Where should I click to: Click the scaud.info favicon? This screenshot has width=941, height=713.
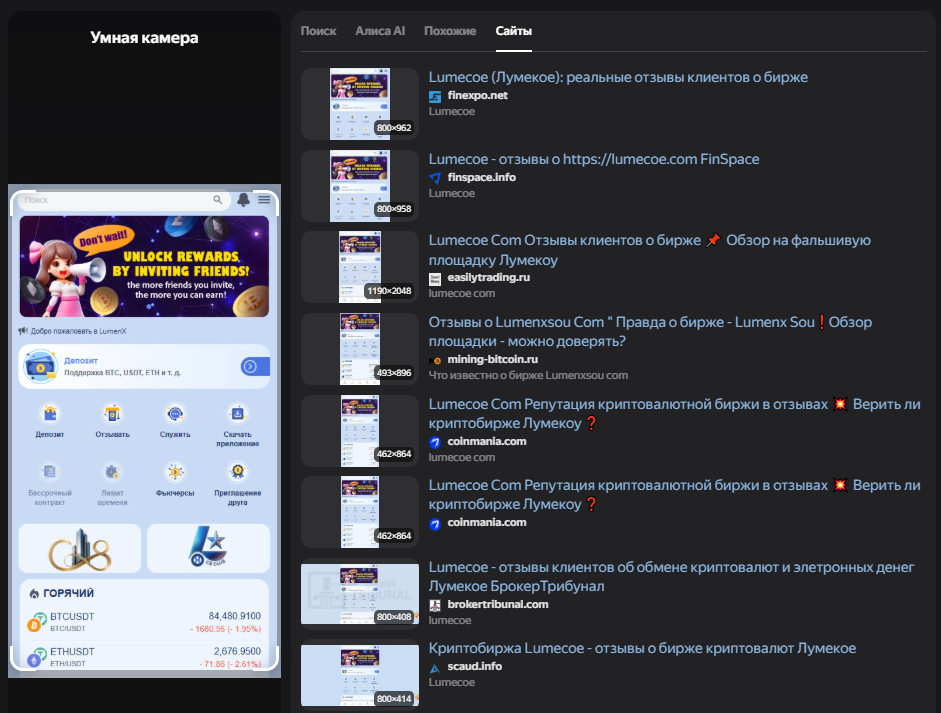coord(435,667)
